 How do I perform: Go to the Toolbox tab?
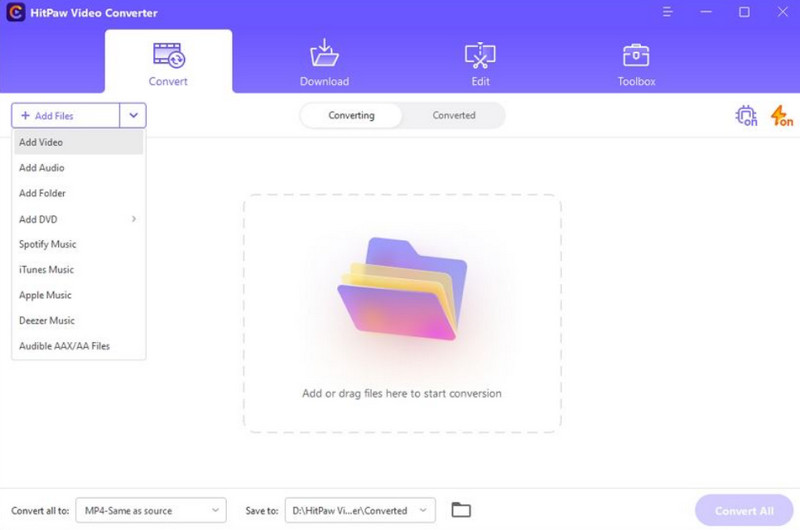point(636,63)
